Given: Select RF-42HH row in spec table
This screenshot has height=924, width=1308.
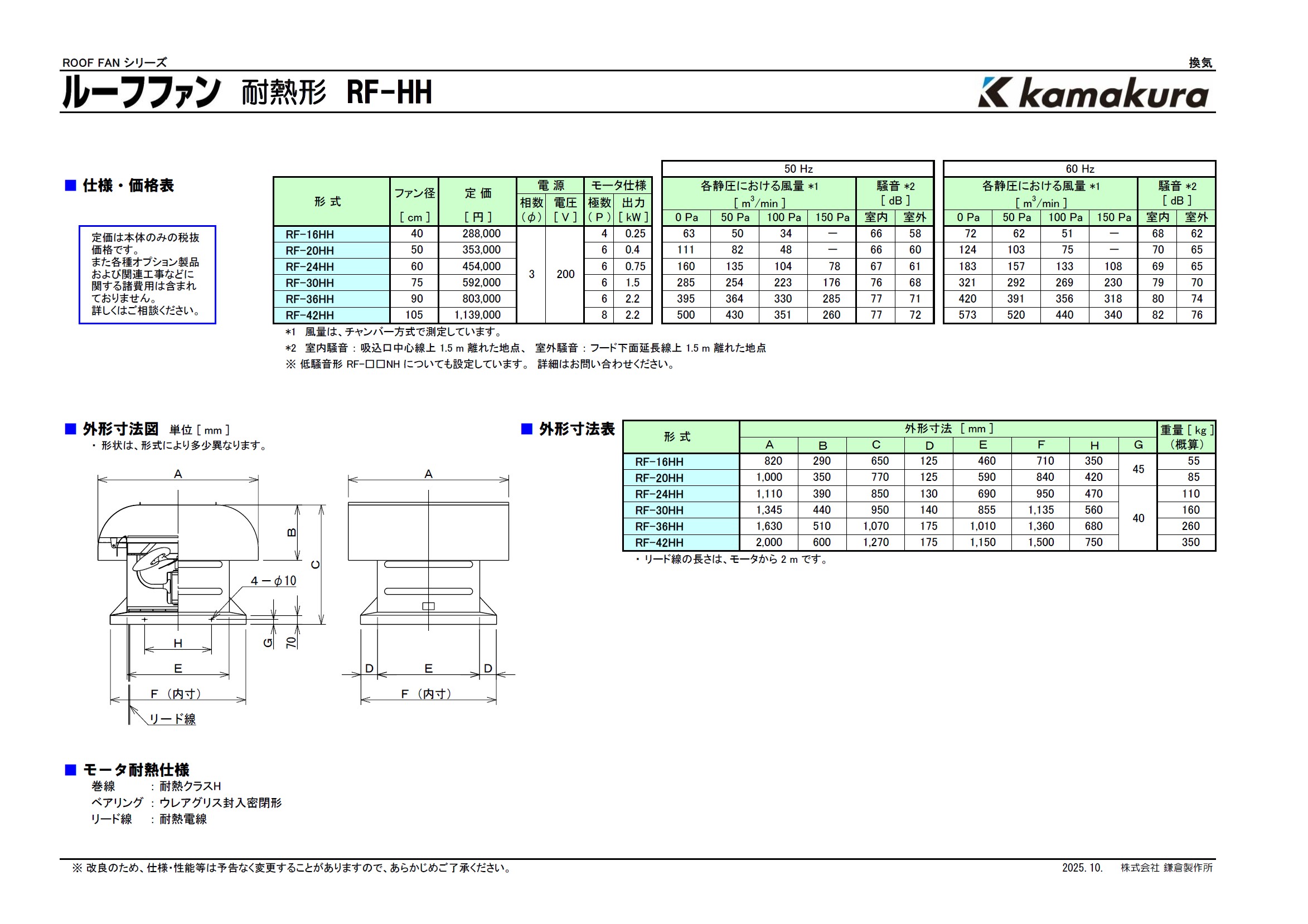Looking at the screenshot, I should point(310,315).
